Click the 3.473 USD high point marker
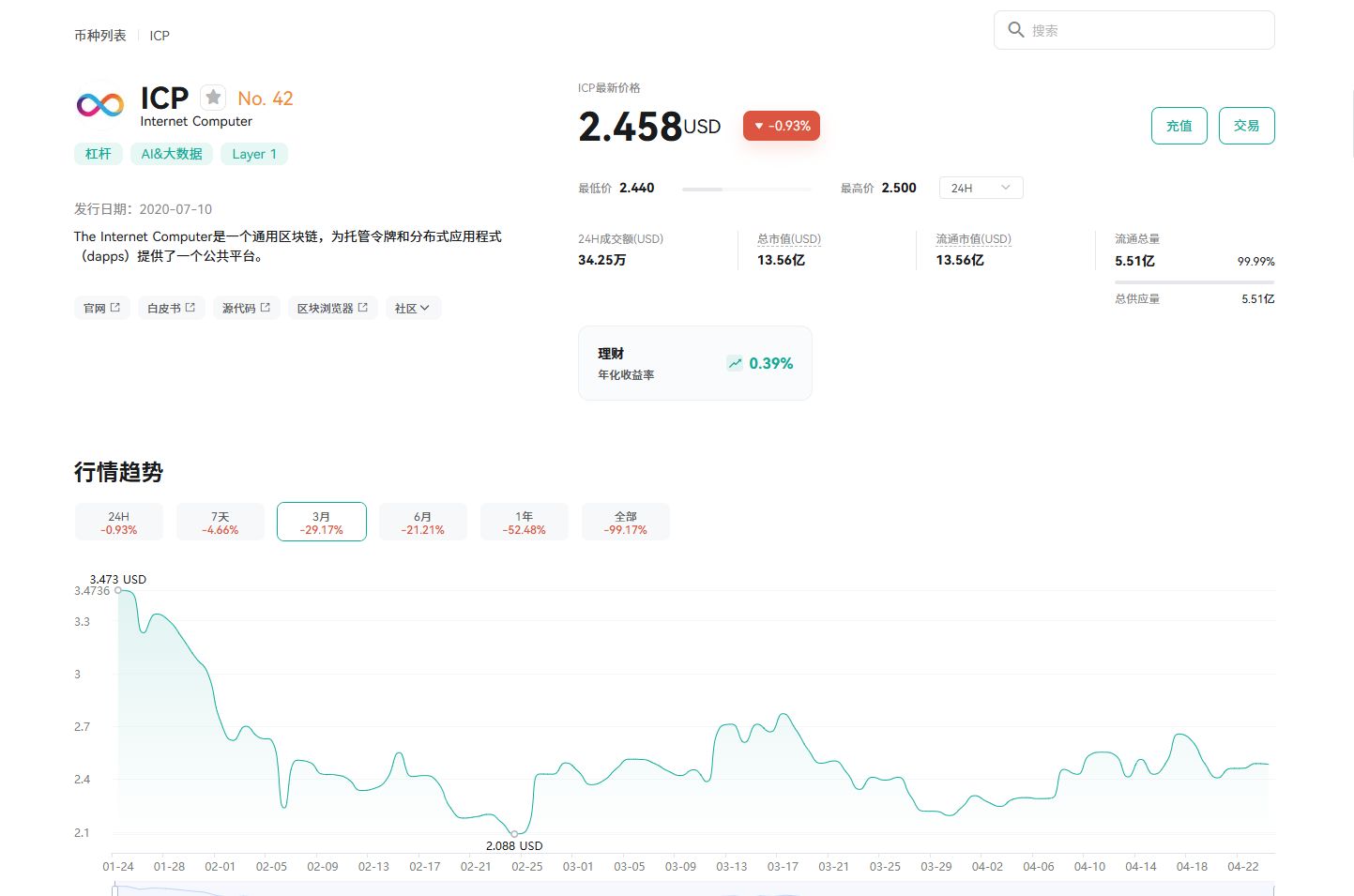1354x896 pixels. click(118, 590)
